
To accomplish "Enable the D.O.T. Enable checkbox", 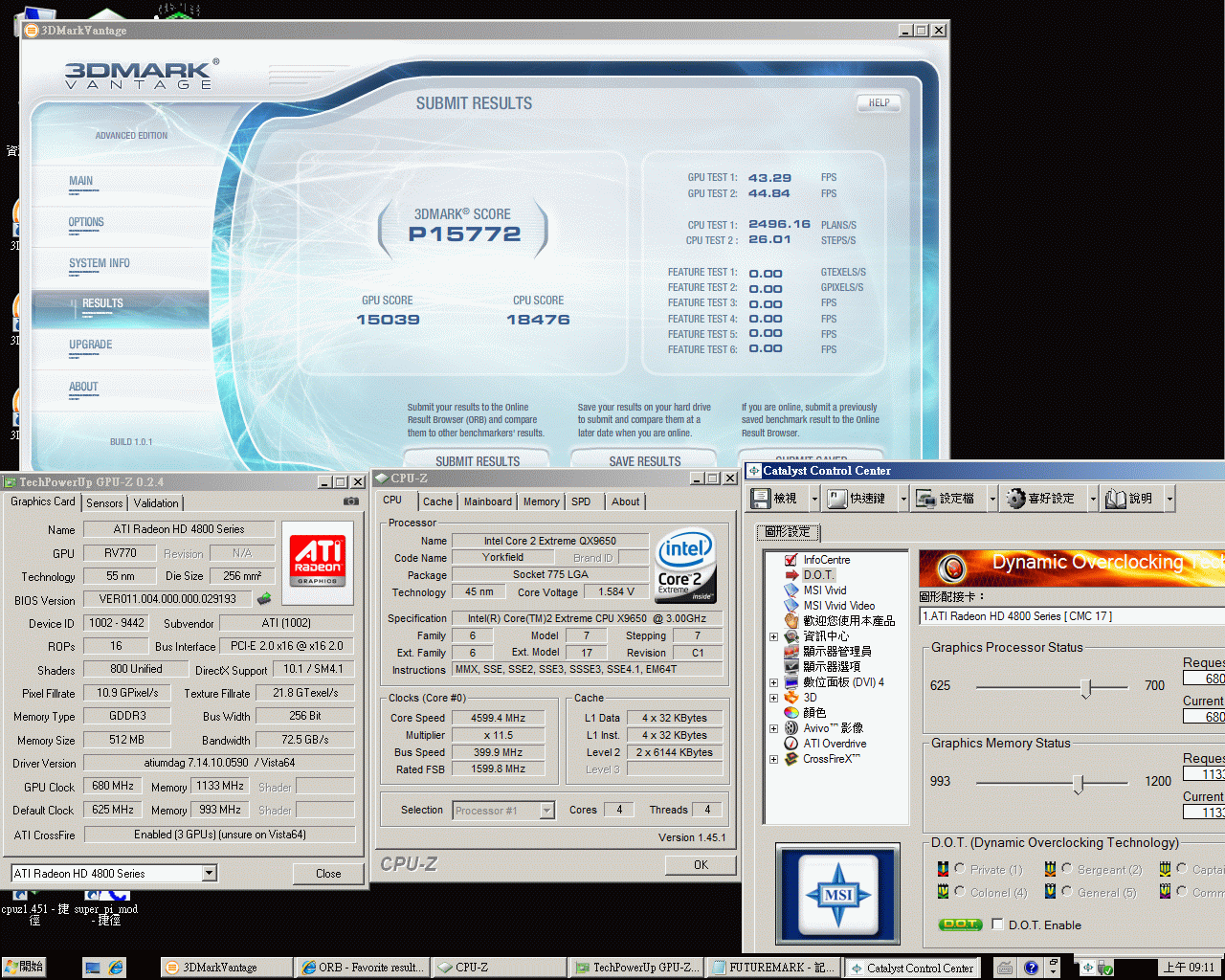I will pyautogui.click(x=998, y=924).
